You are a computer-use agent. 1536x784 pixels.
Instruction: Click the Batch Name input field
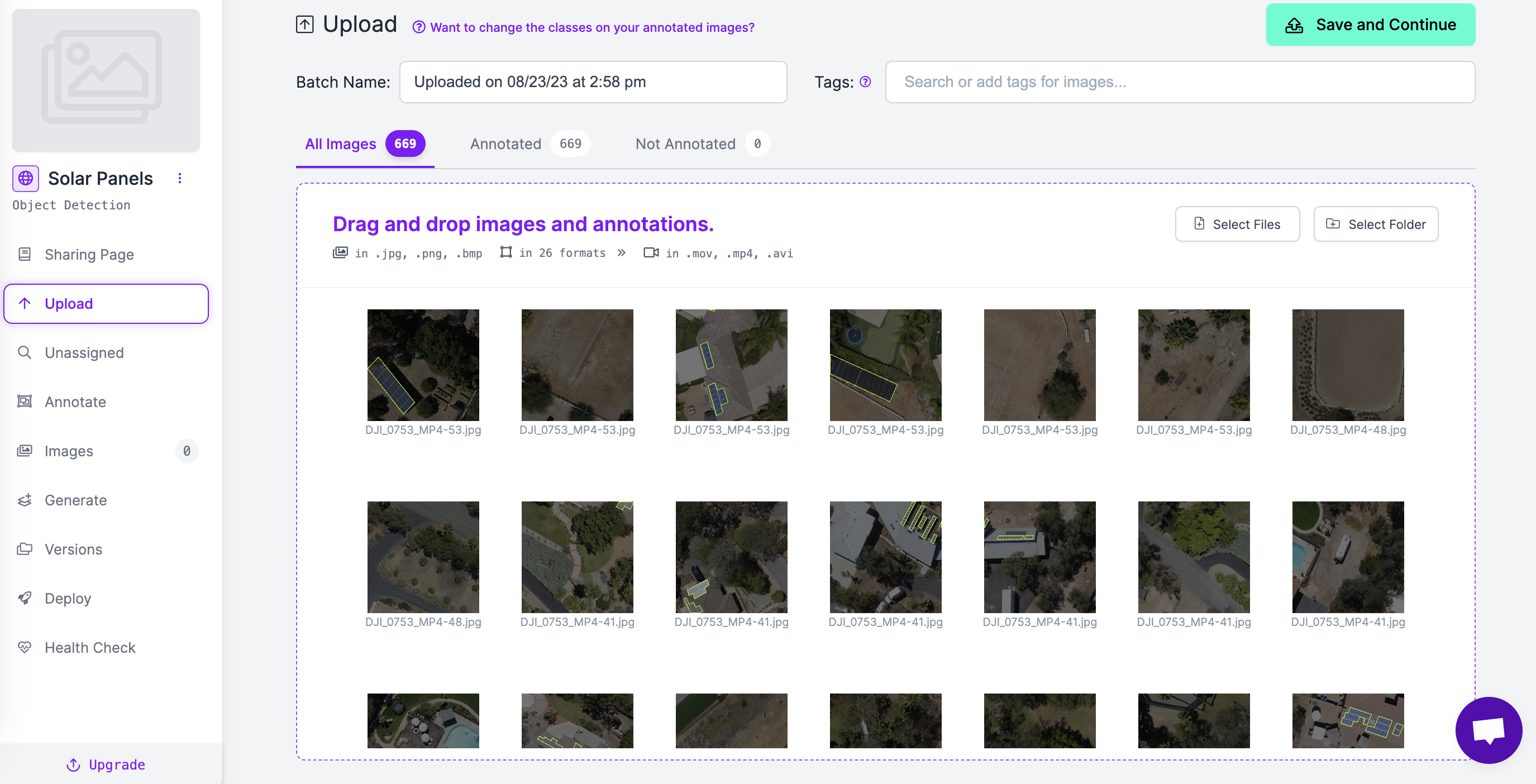[x=593, y=82]
